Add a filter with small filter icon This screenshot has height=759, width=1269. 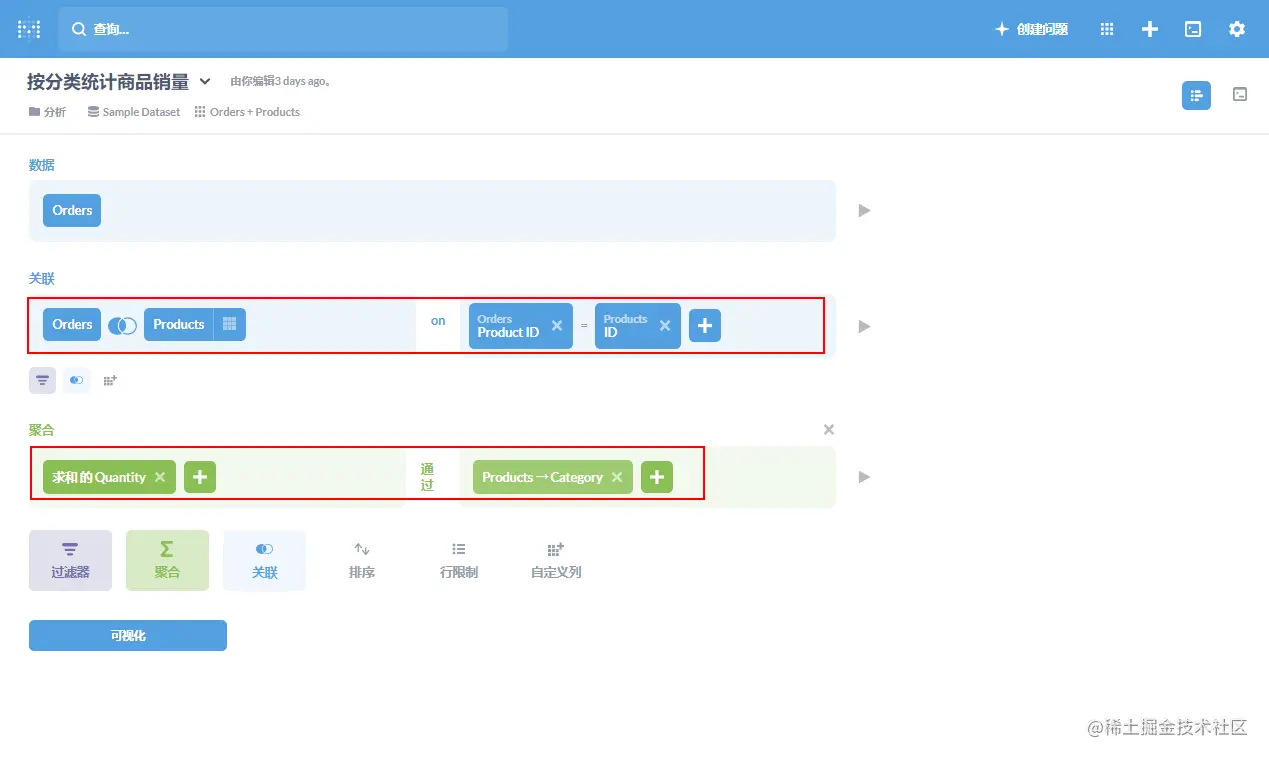click(42, 380)
